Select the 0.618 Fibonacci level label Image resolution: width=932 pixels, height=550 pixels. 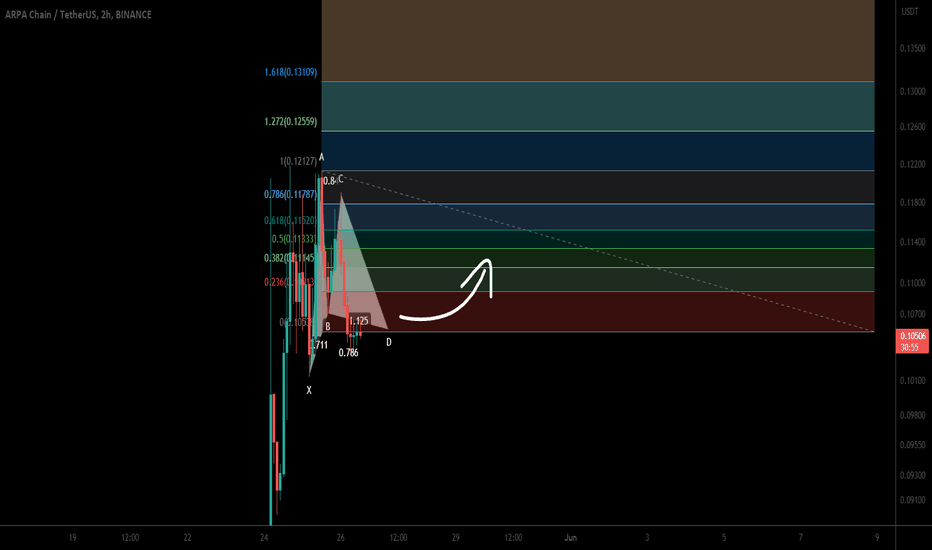coord(290,221)
